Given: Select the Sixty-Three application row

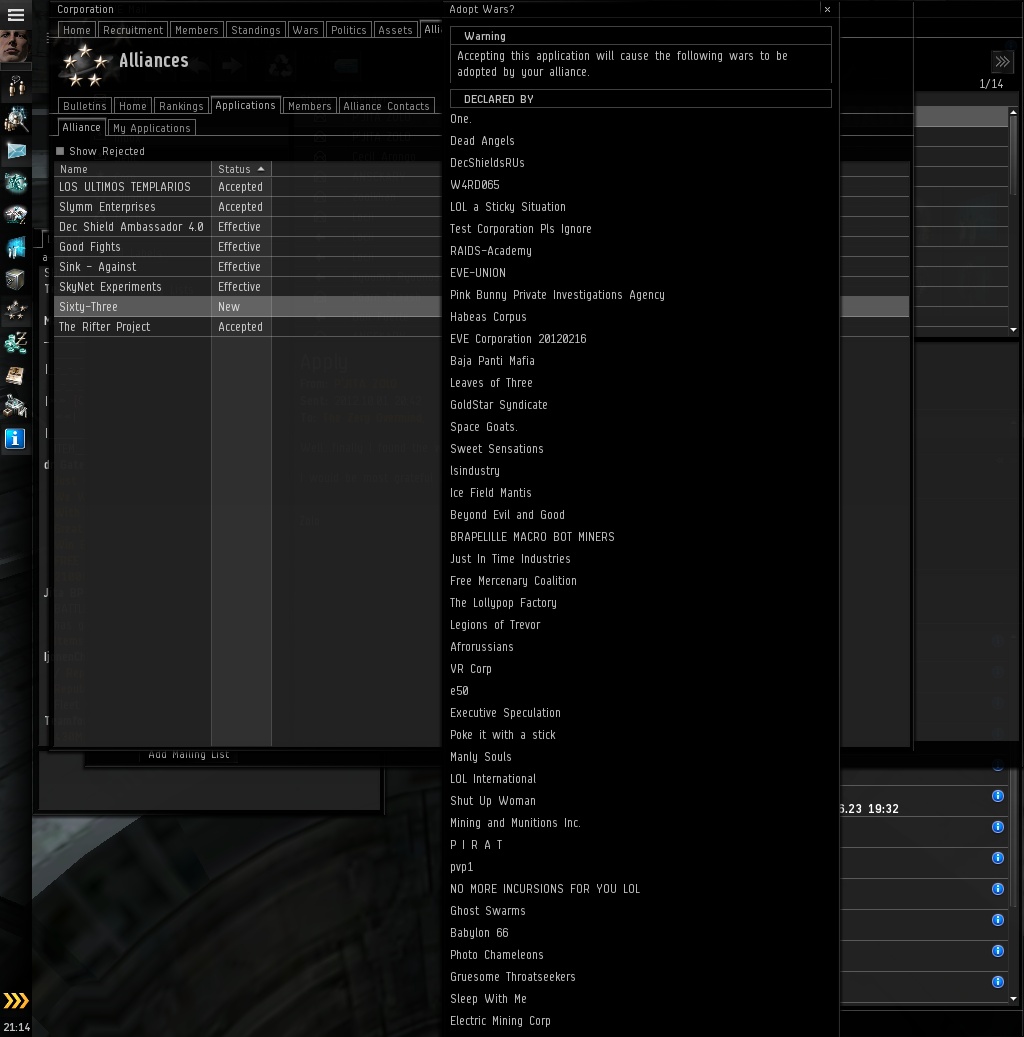Looking at the screenshot, I should click(247, 307).
